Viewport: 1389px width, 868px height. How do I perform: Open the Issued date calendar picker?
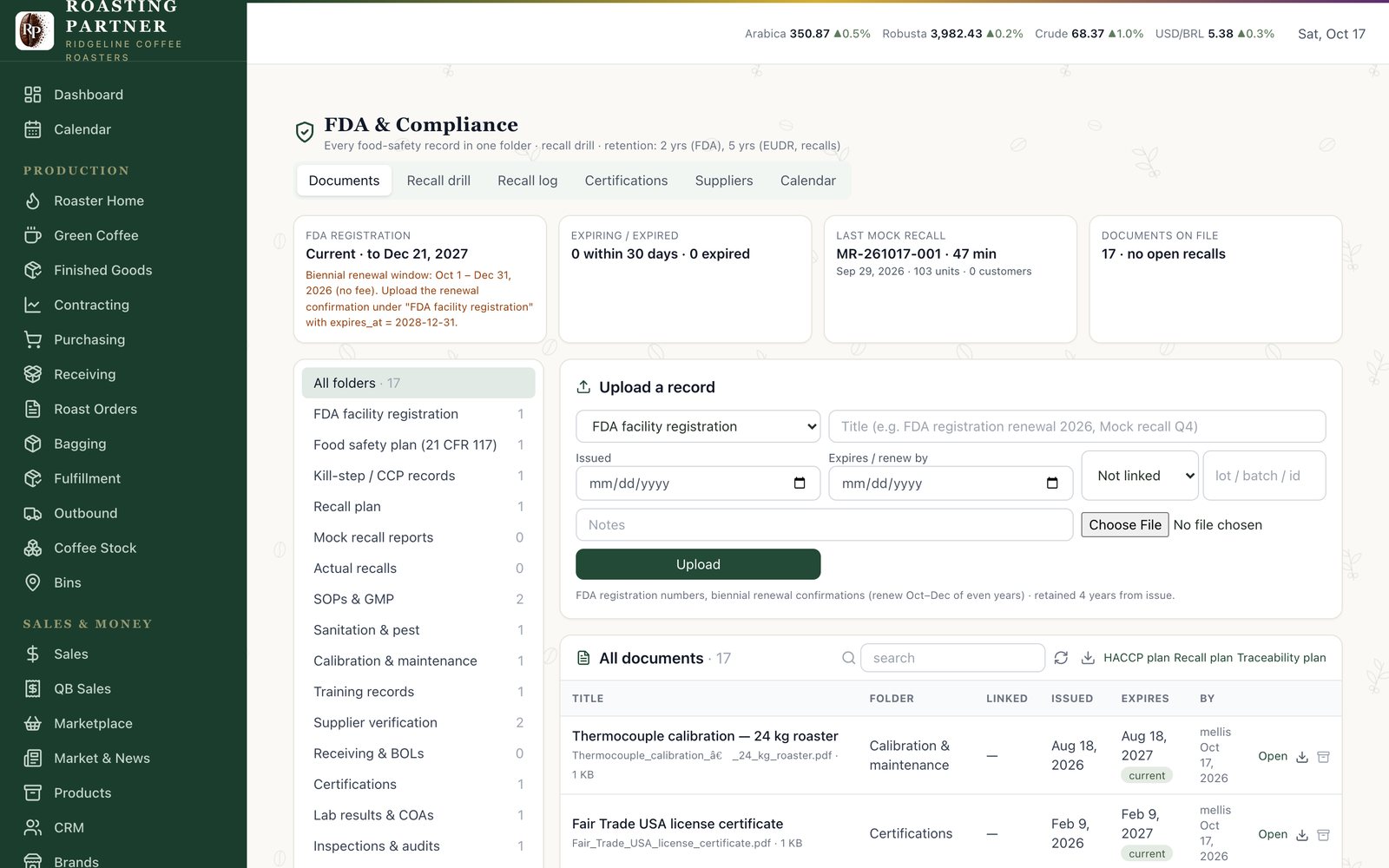pyautogui.click(x=800, y=483)
